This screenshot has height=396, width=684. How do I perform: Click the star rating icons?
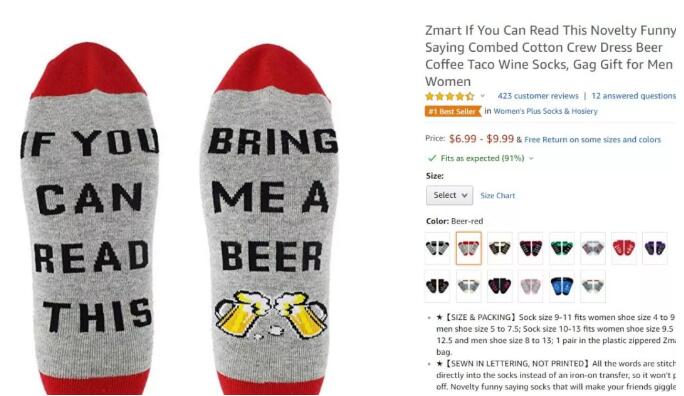(449, 96)
